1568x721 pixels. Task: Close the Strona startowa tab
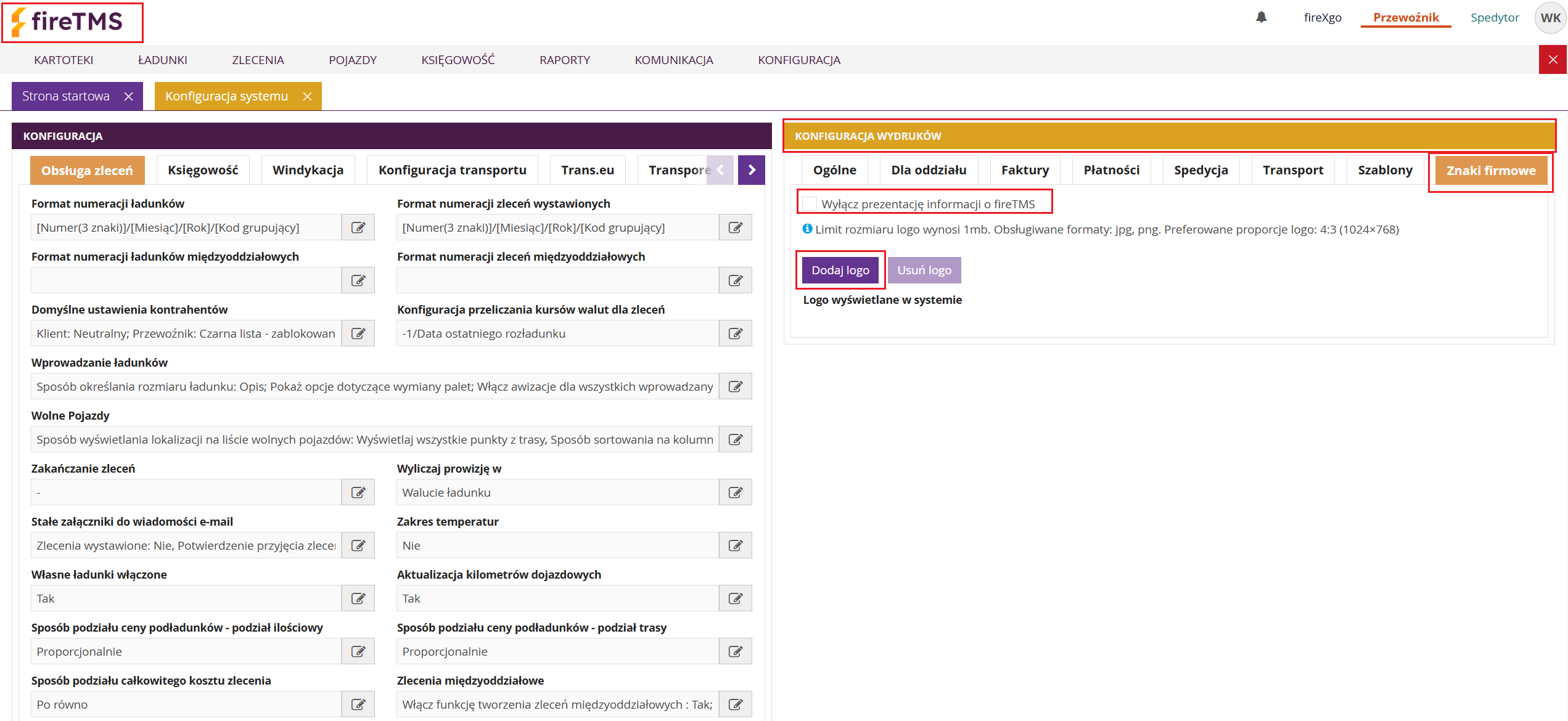tap(128, 96)
